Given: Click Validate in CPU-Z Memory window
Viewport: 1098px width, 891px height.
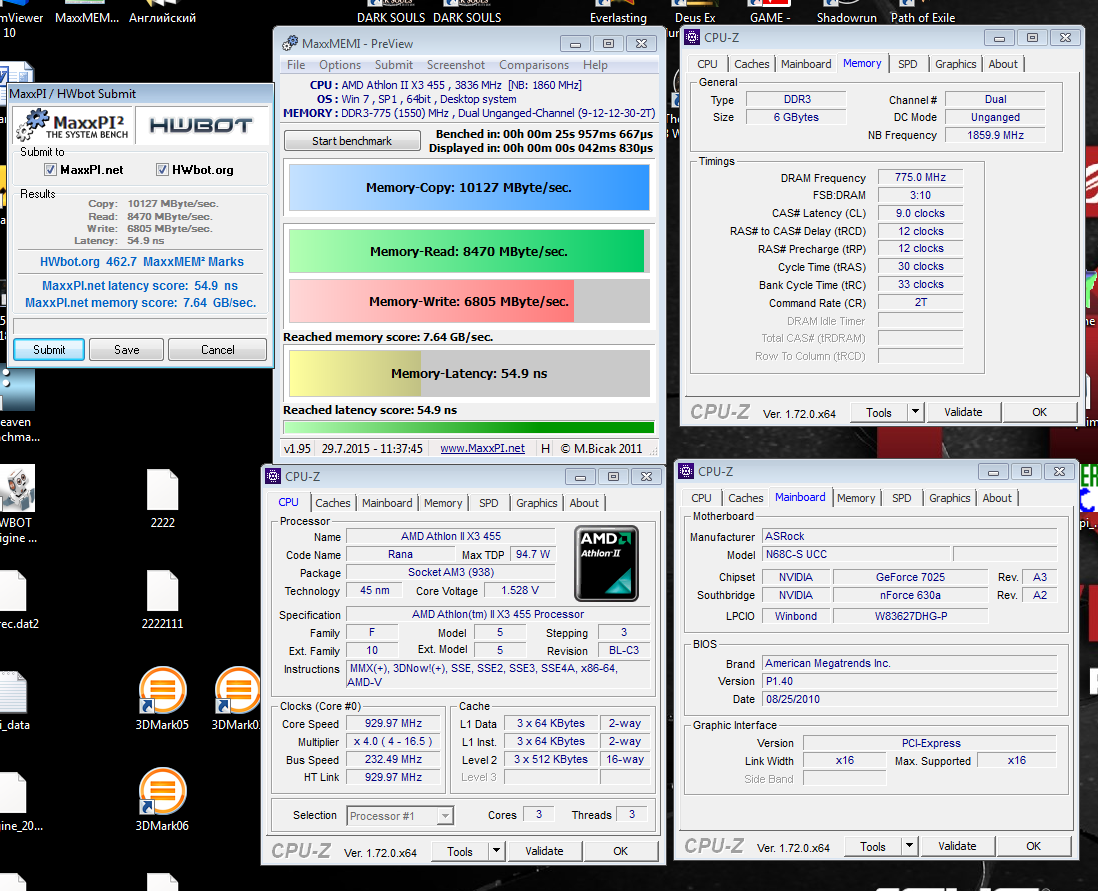Looking at the screenshot, I should point(963,412).
